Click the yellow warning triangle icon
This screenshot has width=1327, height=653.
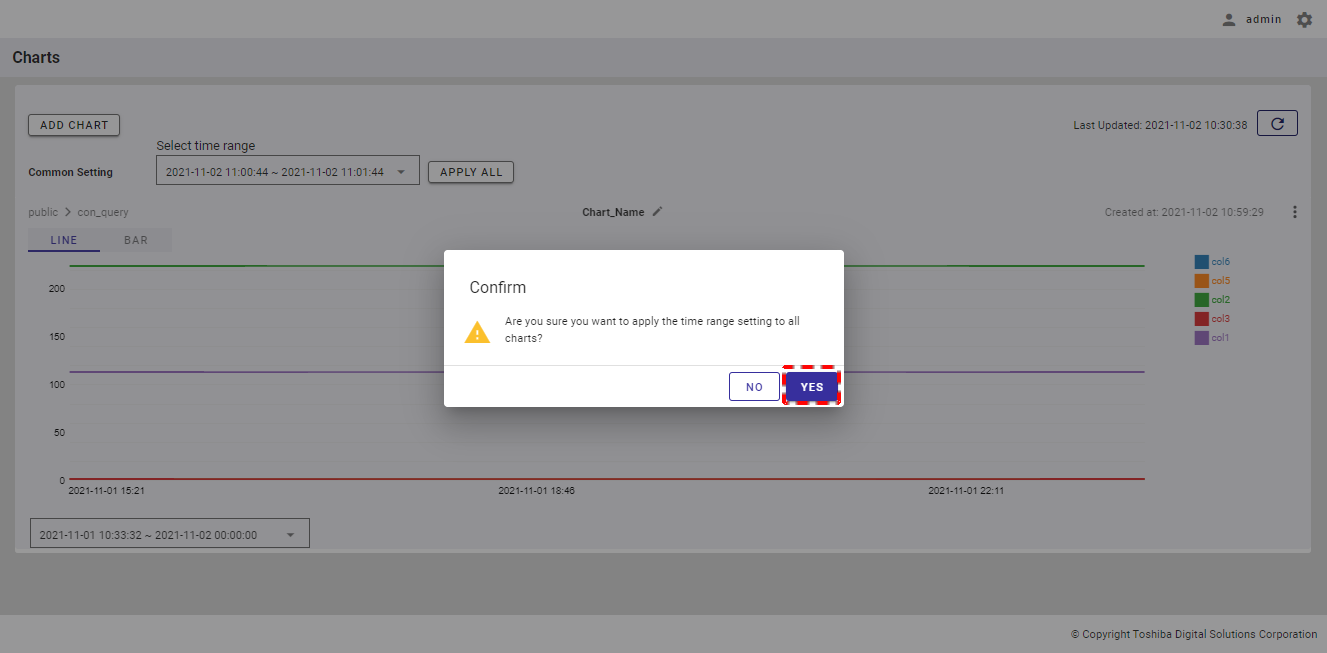pyautogui.click(x=478, y=333)
